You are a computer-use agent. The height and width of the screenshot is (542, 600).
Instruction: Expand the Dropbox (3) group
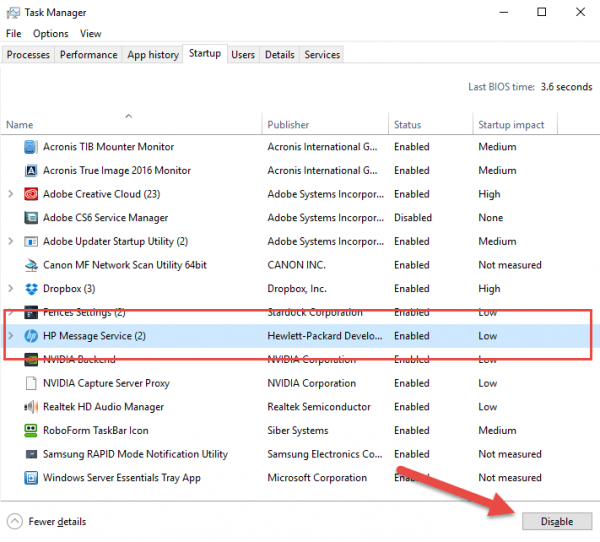click(x=11, y=289)
